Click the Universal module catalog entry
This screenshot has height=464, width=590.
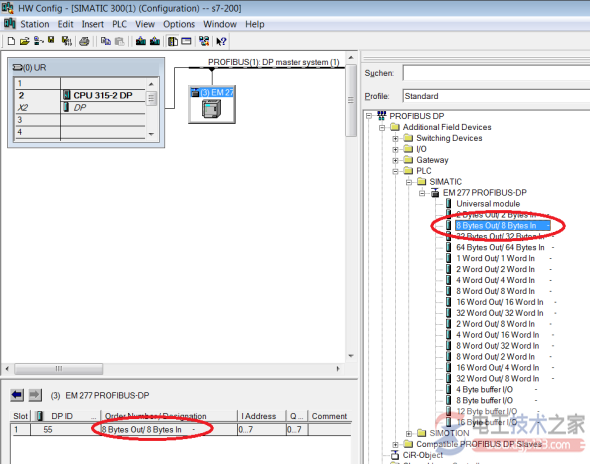[x=488, y=204]
